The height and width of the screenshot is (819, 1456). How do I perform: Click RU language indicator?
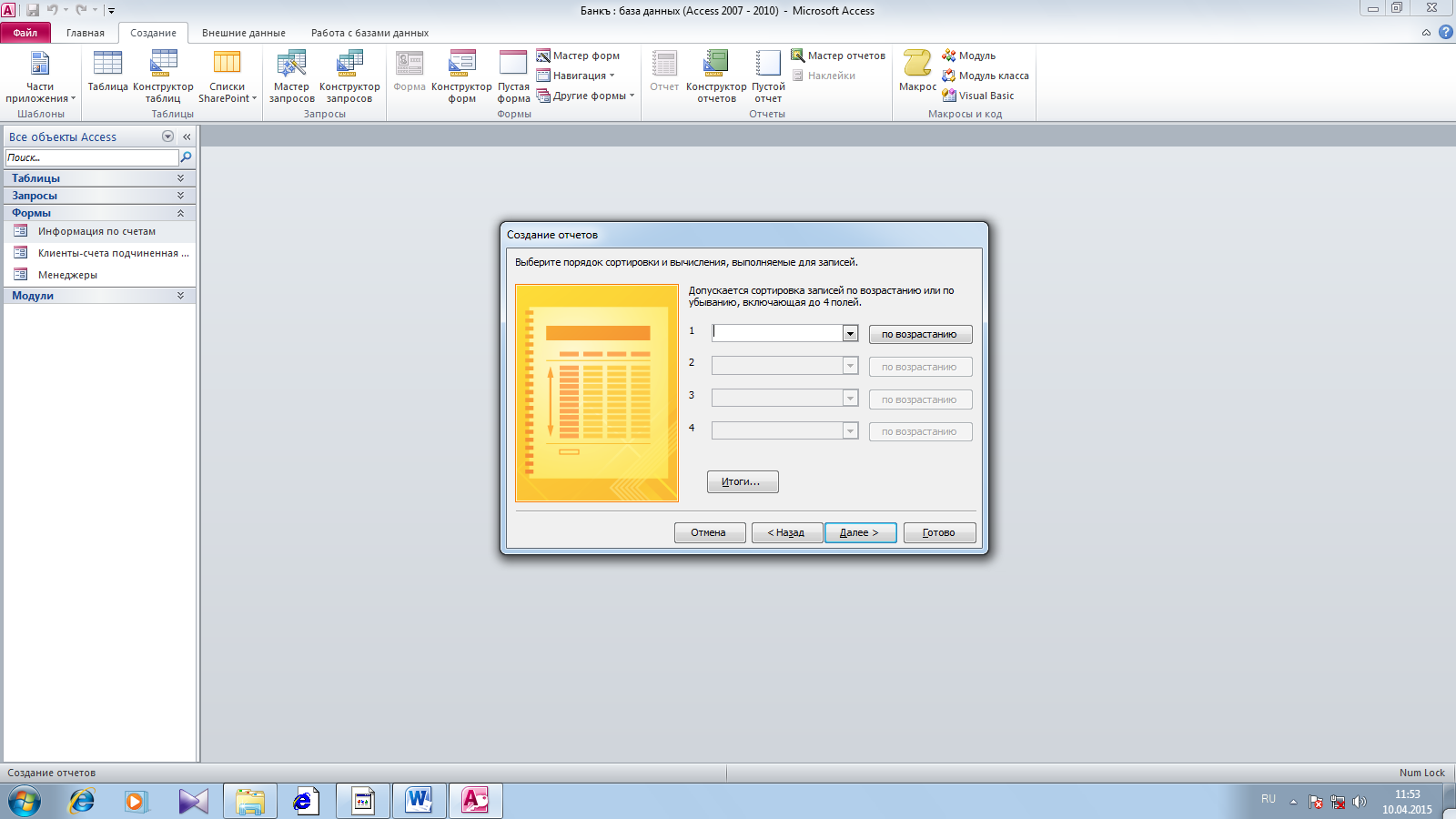coord(1269,799)
